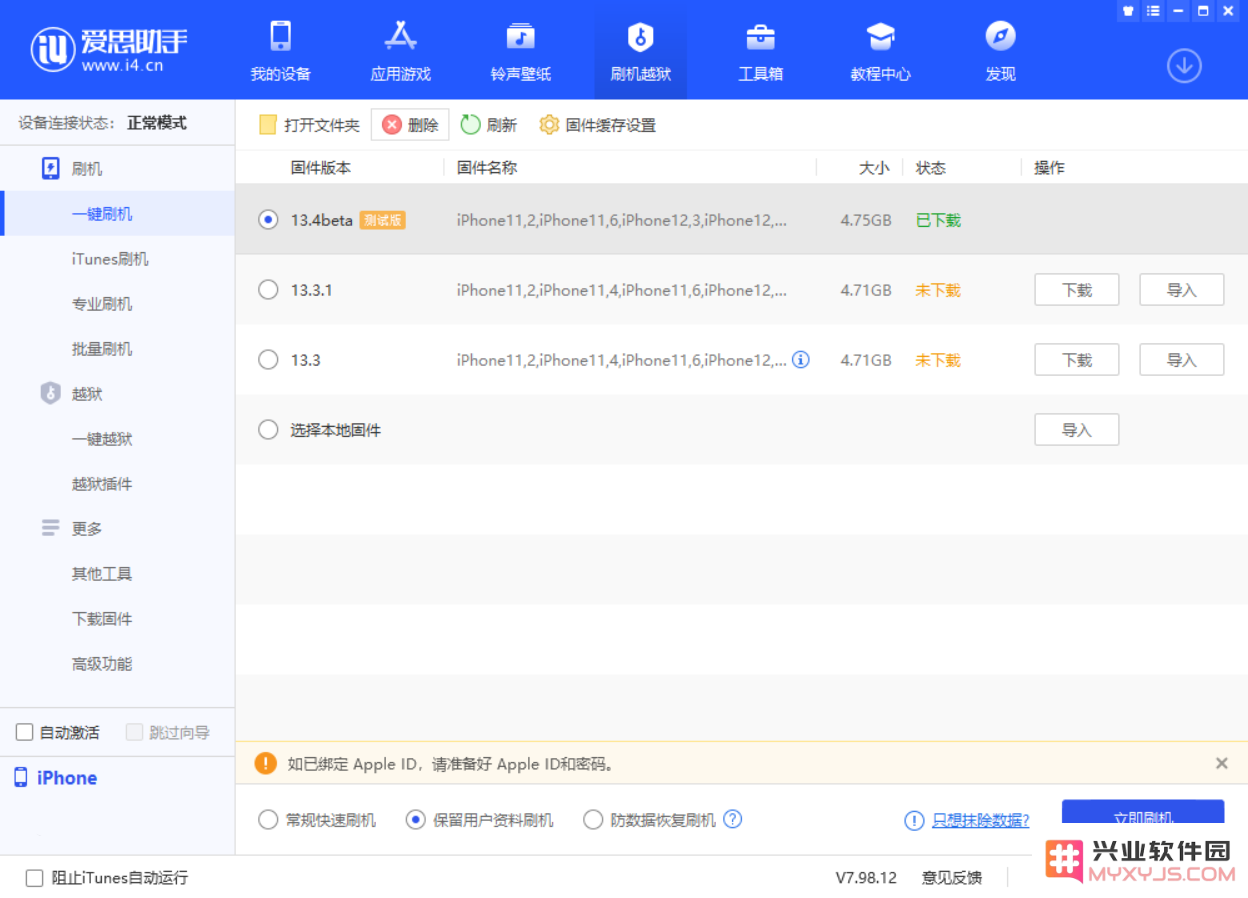Click 未下载 status in 13.3.1 row

coord(938,290)
